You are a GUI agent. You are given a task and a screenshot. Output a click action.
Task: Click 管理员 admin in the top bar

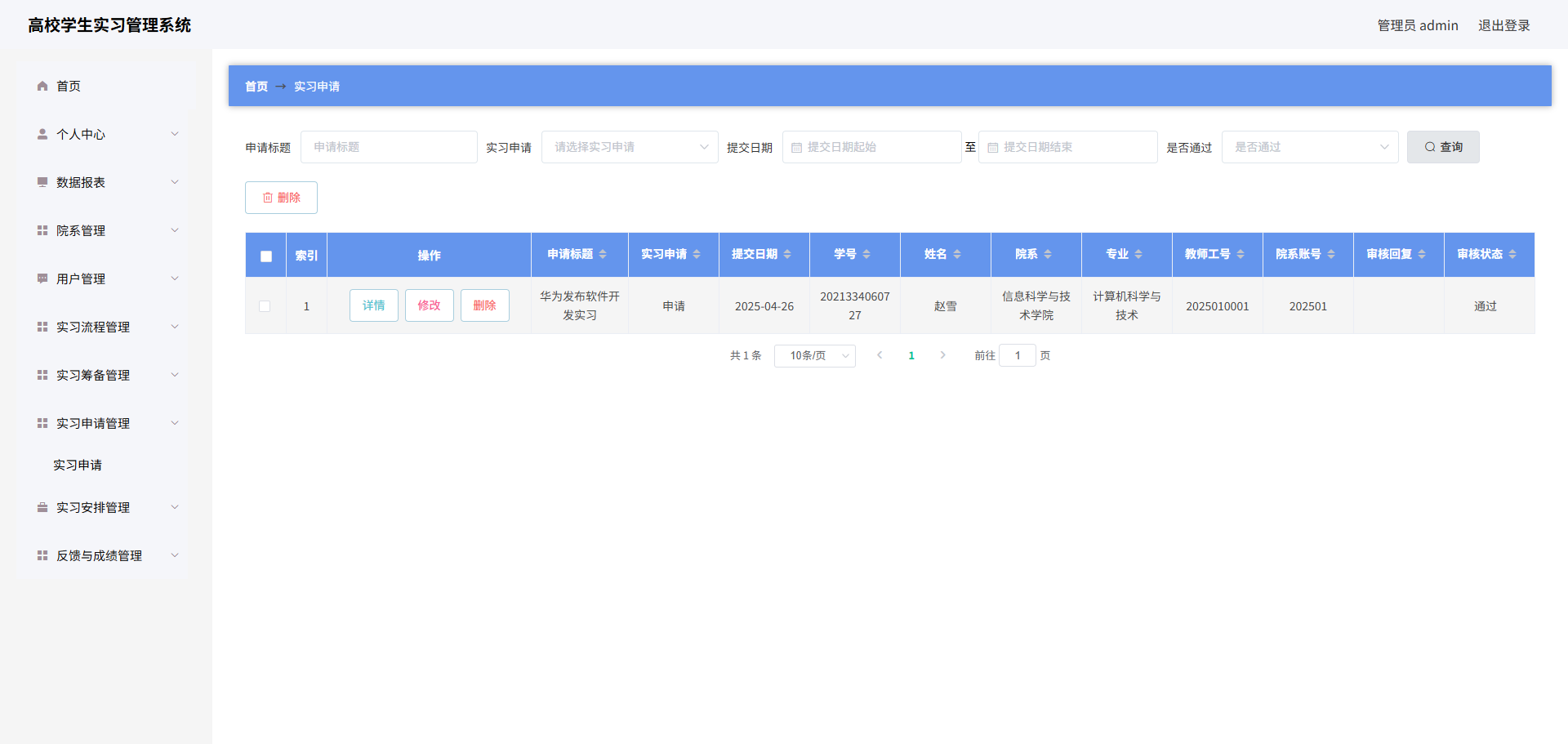[1418, 25]
